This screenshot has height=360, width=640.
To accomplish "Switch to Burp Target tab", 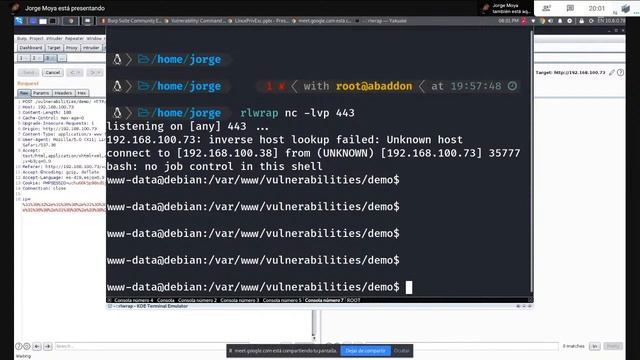I will (x=53, y=48).
